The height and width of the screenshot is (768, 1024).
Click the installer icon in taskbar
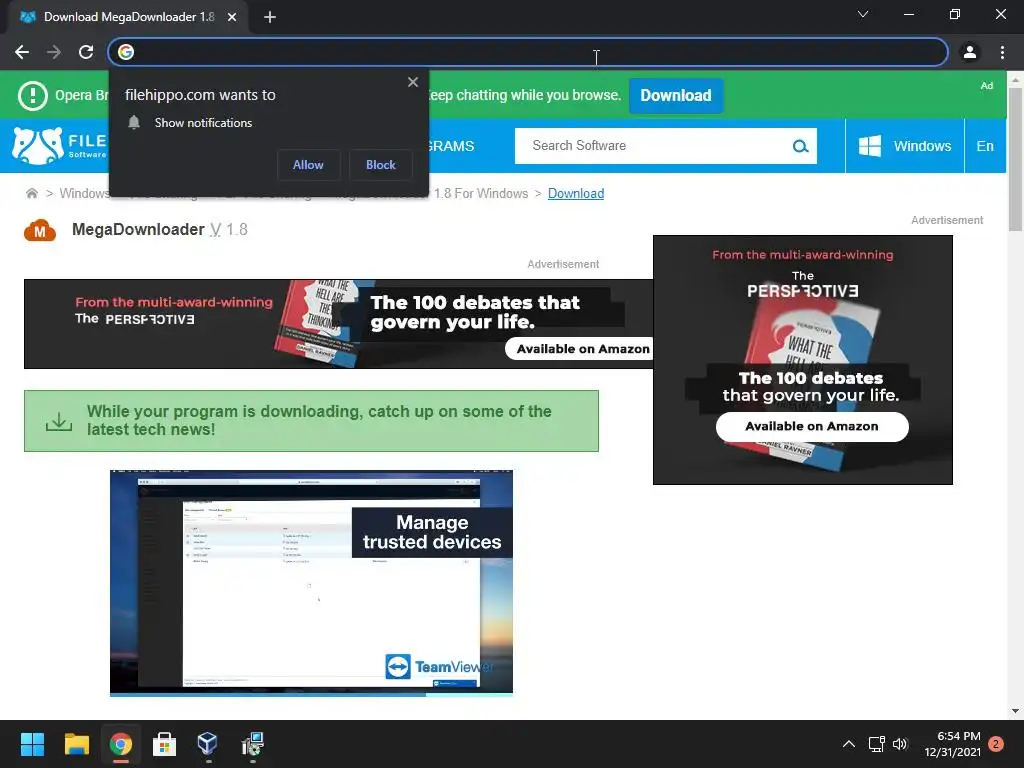pos(252,744)
